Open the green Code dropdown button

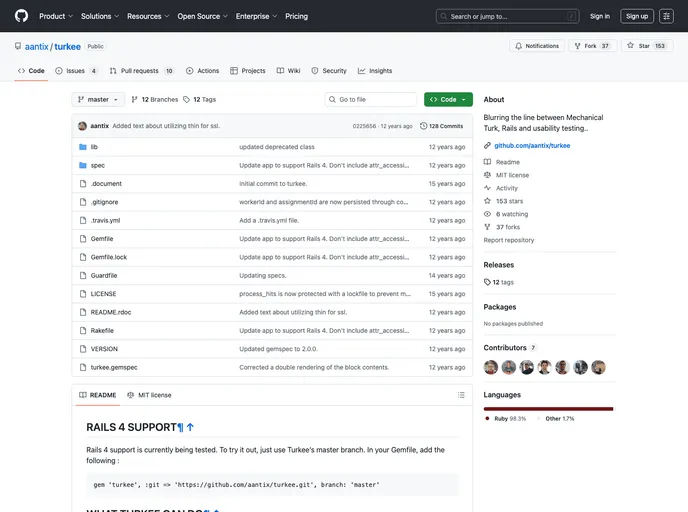[448, 100]
